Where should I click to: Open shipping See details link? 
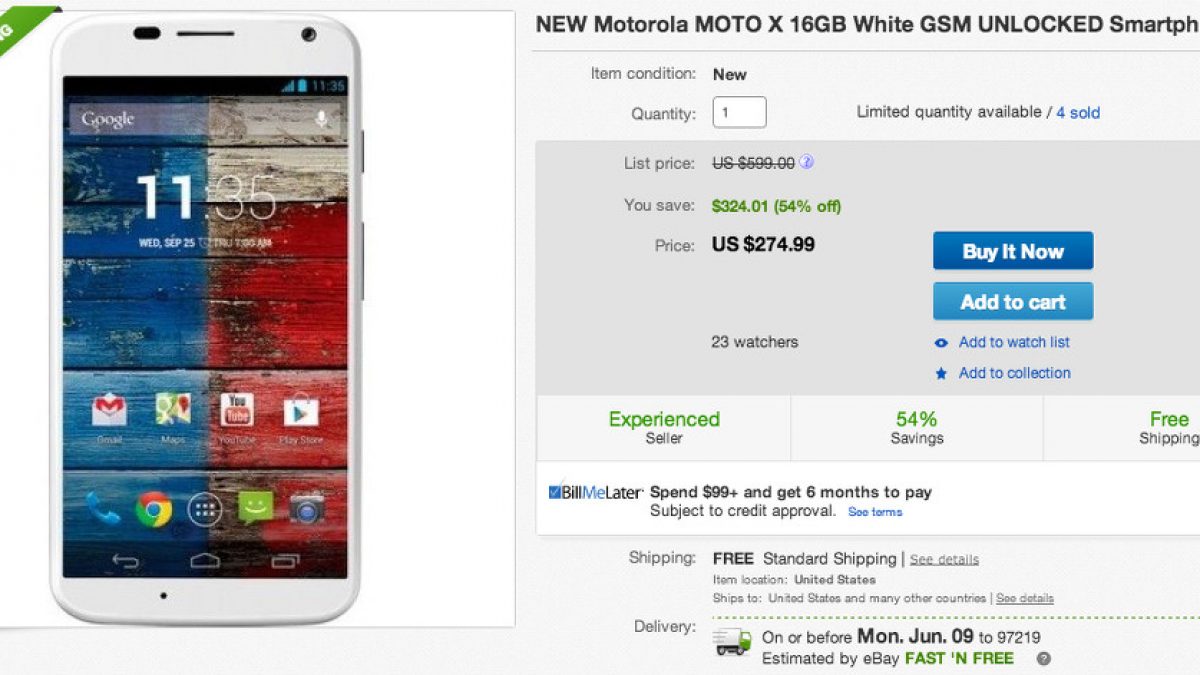[x=944, y=560]
